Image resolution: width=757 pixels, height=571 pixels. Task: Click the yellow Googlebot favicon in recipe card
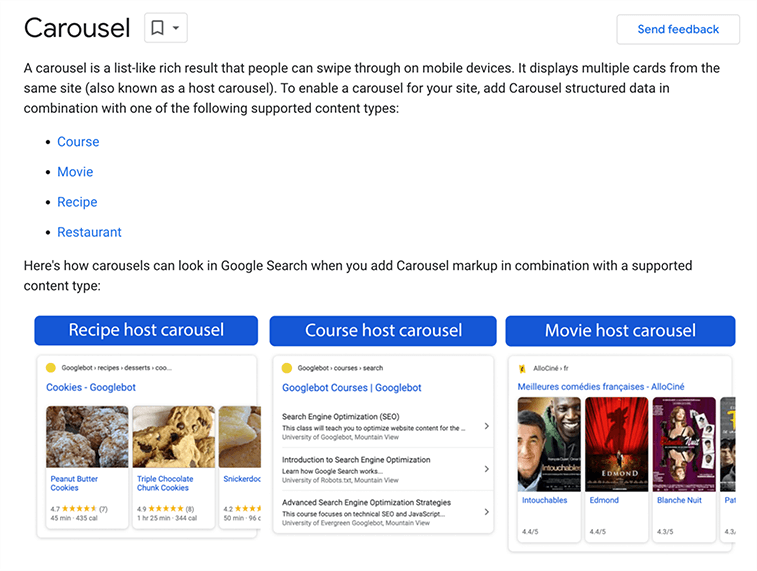coord(51,368)
